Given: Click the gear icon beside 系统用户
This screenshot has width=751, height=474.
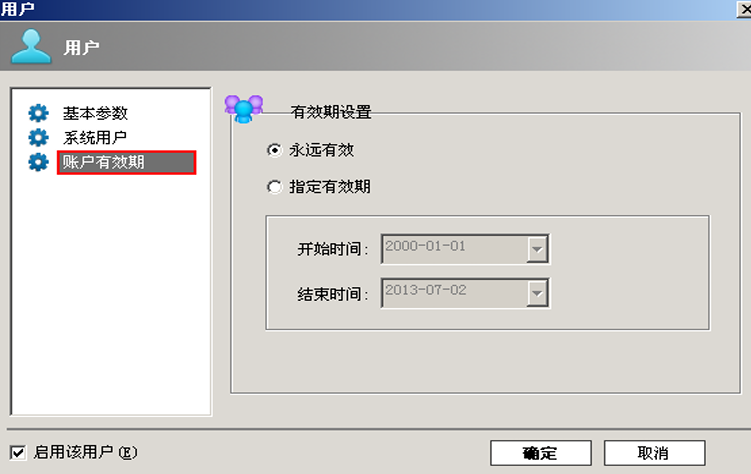Looking at the screenshot, I should pyautogui.click(x=38, y=137).
